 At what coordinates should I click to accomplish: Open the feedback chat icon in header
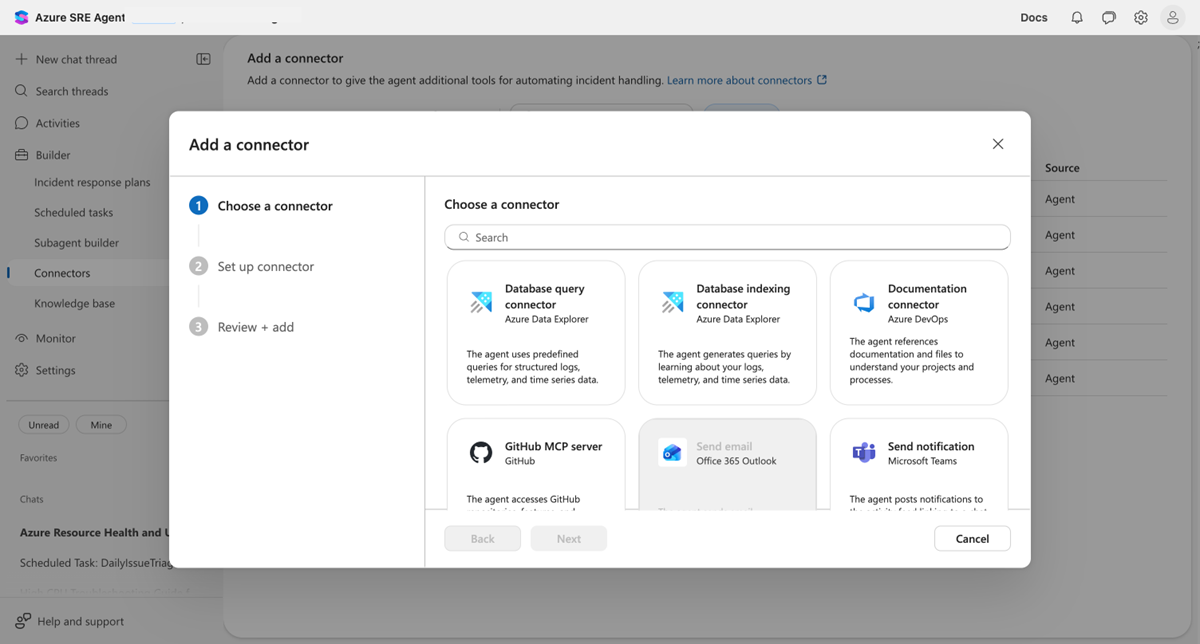click(1109, 18)
